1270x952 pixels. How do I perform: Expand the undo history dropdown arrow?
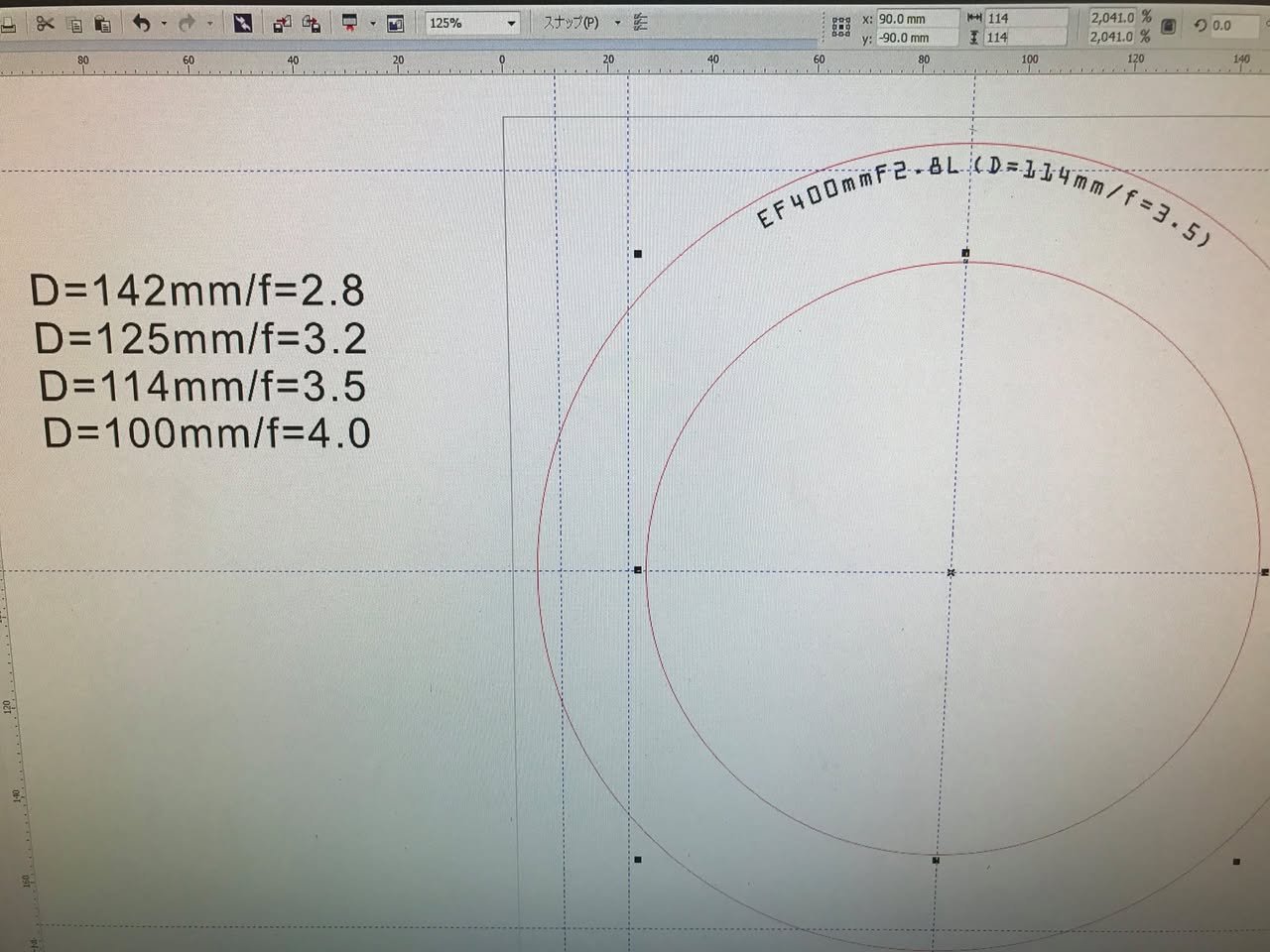[x=164, y=24]
